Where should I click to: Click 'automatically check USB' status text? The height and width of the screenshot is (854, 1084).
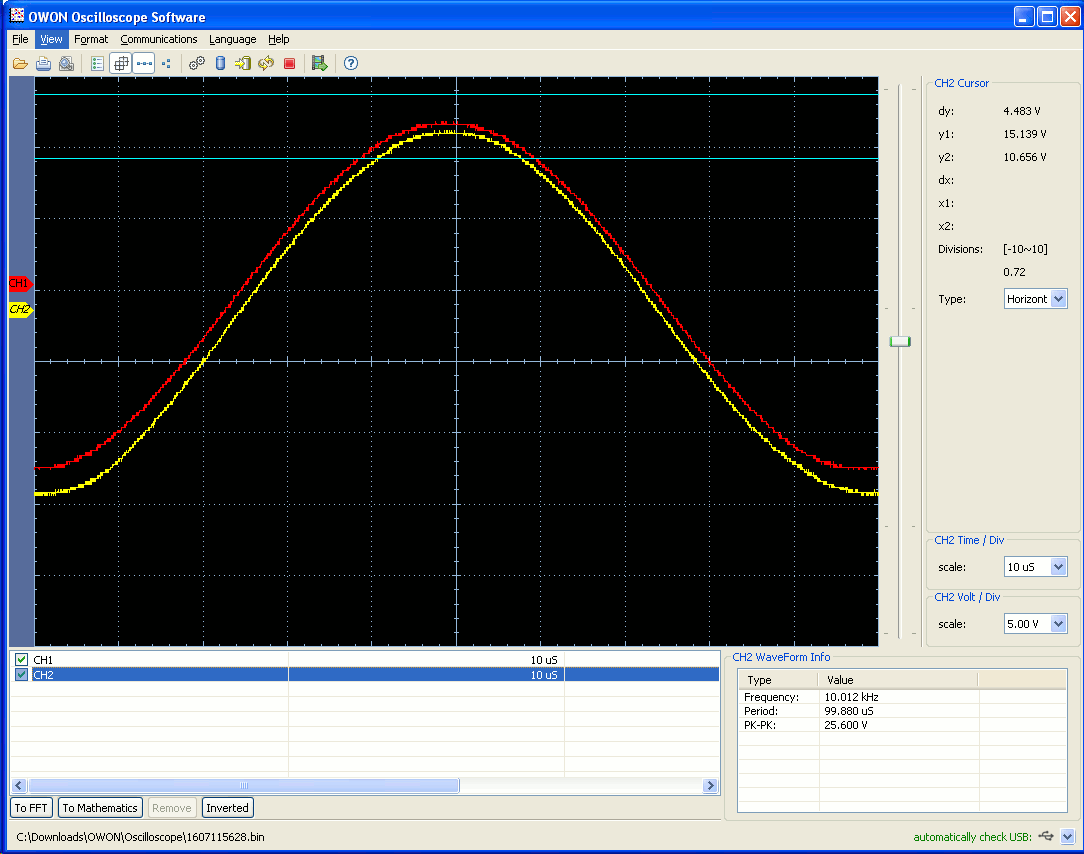pyautogui.click(x=973, y=837)
